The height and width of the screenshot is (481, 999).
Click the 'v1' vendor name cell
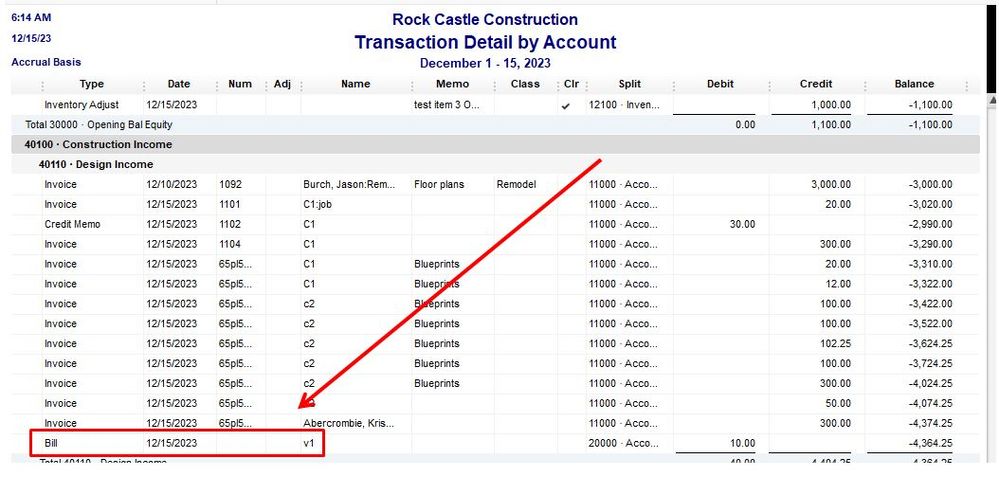pos(309,443)
